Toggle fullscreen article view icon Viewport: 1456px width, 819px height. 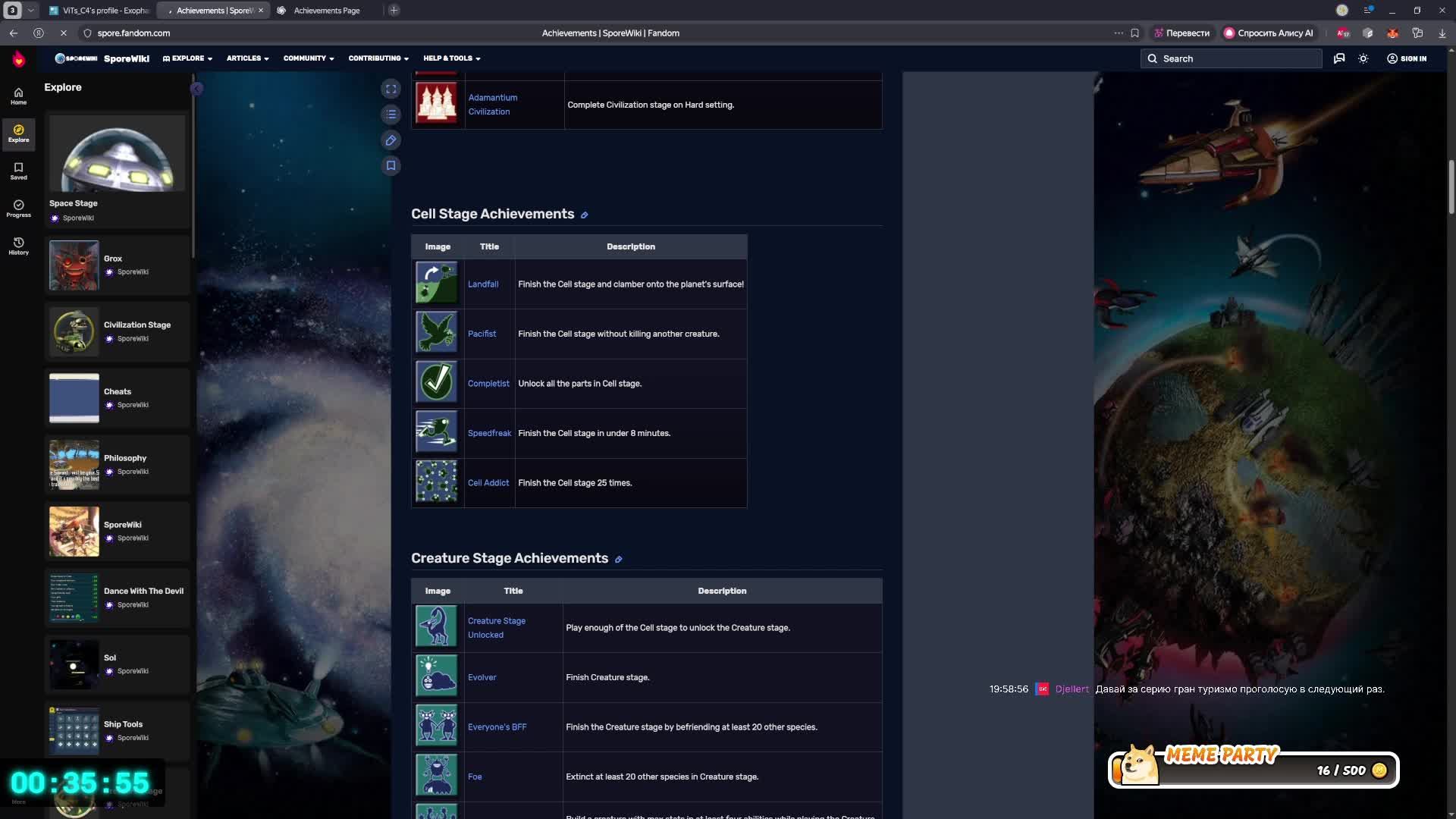pos(391,89)
